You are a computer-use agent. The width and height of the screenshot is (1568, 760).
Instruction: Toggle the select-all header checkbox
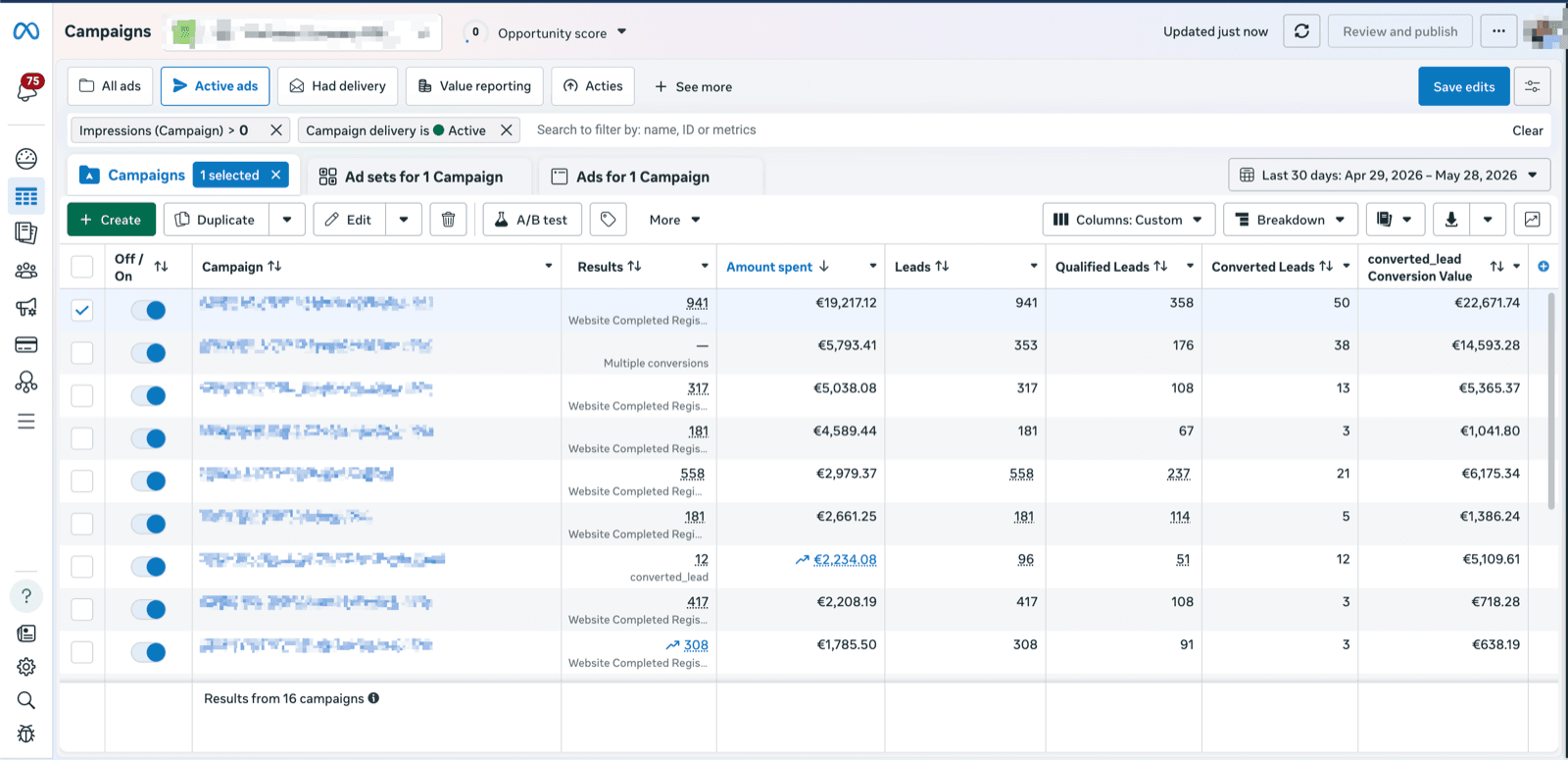(x=82, y=267)
